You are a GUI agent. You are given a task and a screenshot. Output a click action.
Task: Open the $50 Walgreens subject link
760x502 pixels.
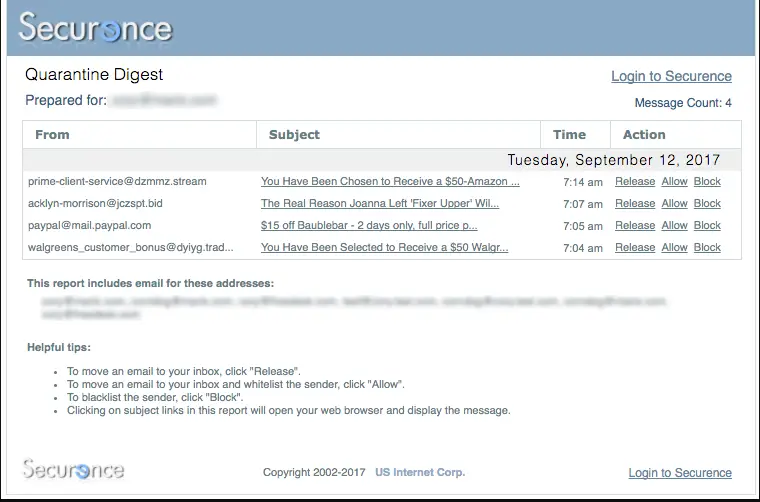coord(384,247)
